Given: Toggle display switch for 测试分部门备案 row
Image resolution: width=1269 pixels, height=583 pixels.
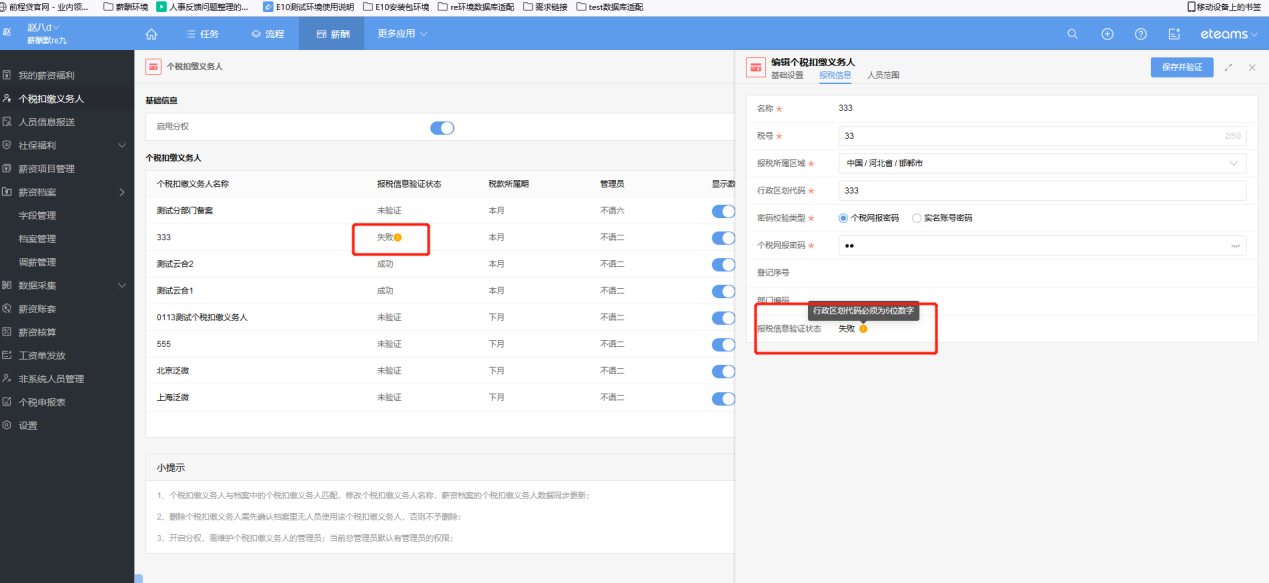Looking at the screenshot, I should (x=723, y=211).
